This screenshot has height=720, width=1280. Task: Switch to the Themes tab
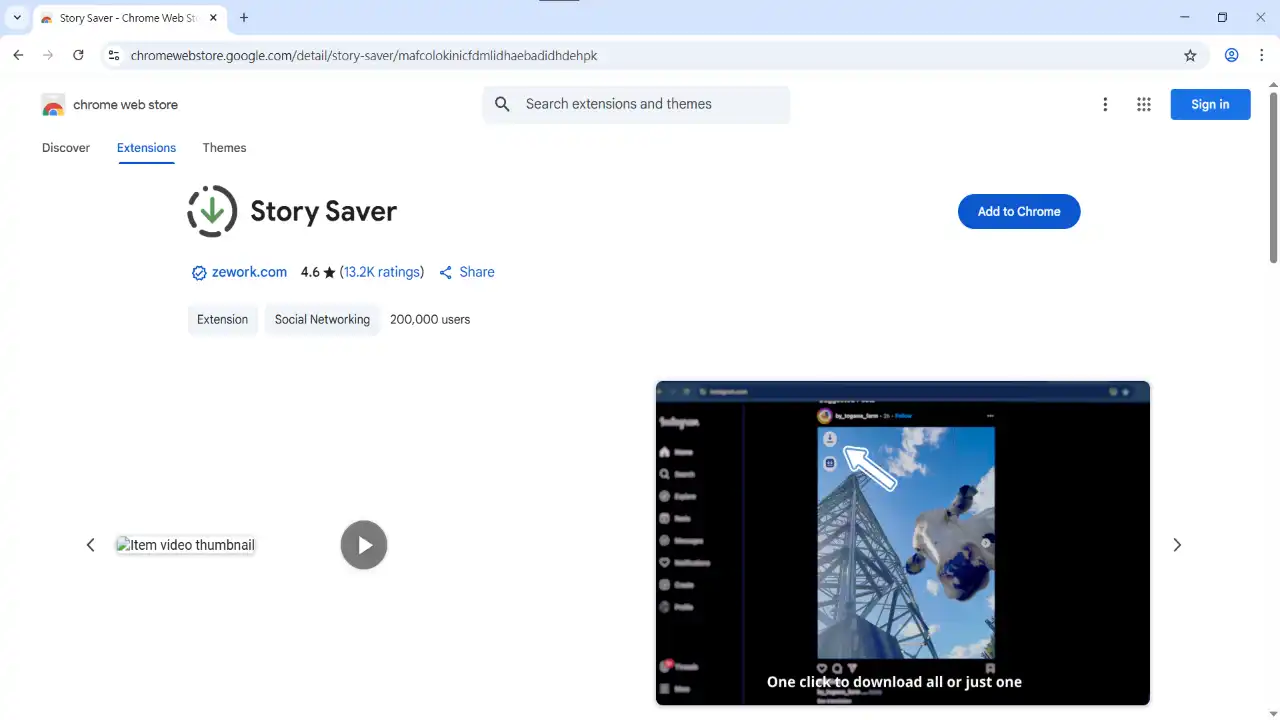(x=224, y=148)
